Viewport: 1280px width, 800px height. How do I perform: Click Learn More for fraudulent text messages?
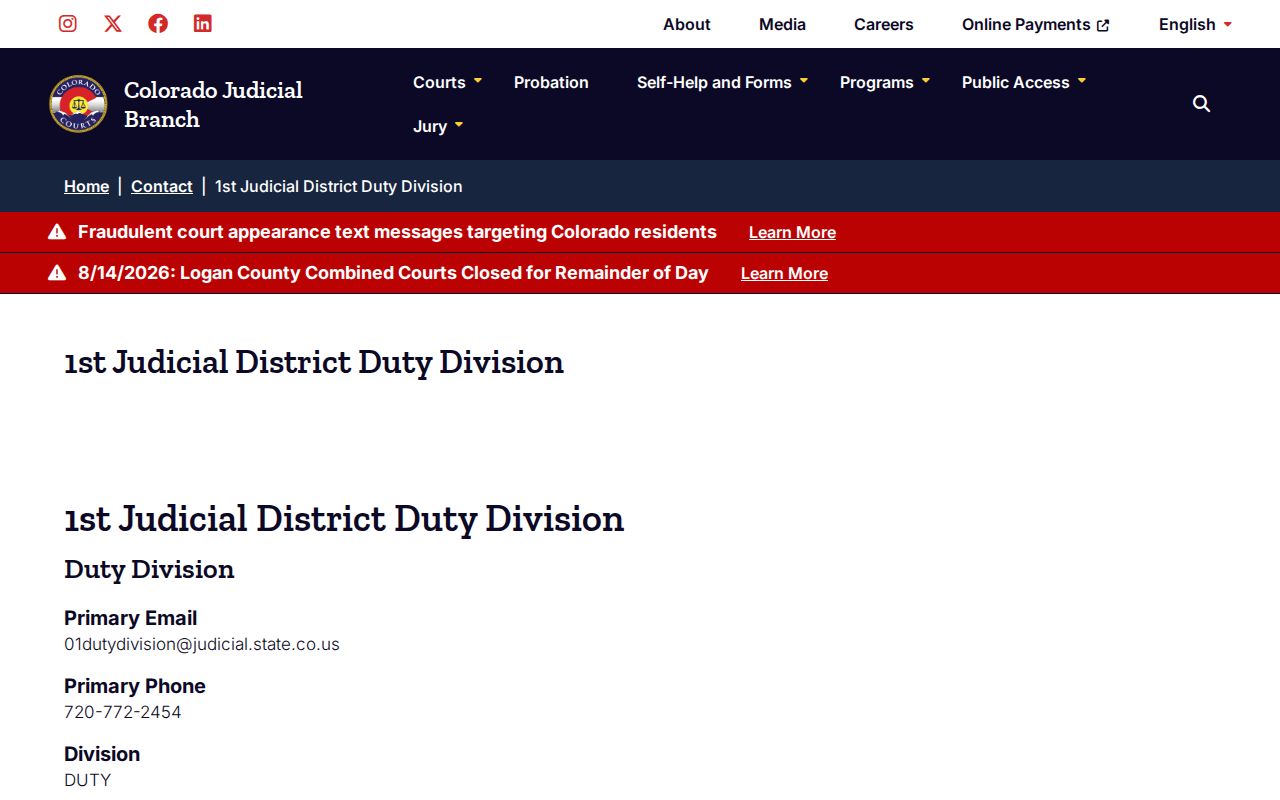click(792, 232)
